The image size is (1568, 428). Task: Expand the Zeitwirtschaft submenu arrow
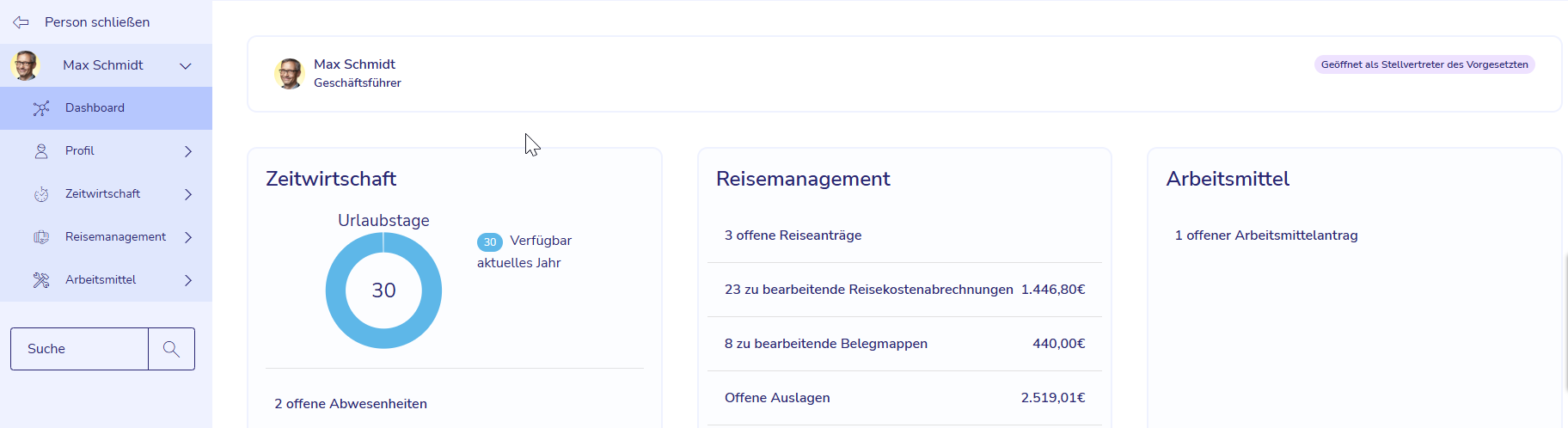point(188,194)
